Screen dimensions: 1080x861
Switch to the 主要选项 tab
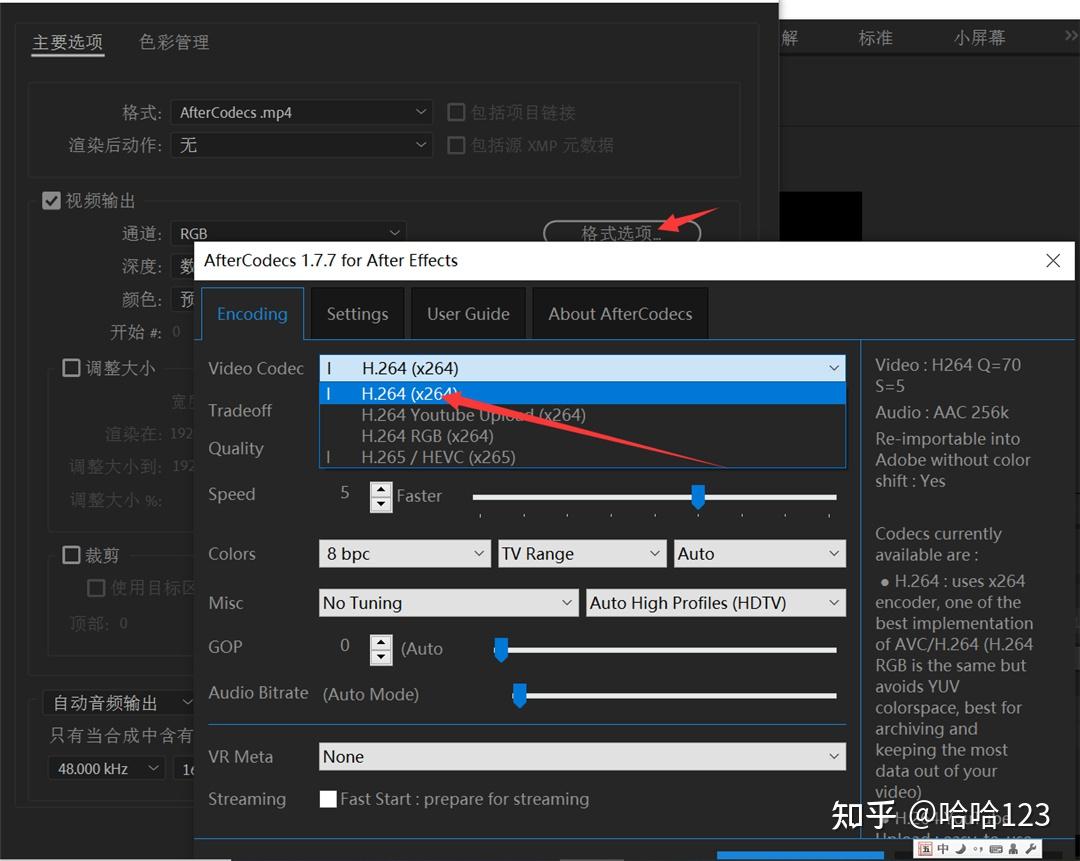click(x=68, y=42)
